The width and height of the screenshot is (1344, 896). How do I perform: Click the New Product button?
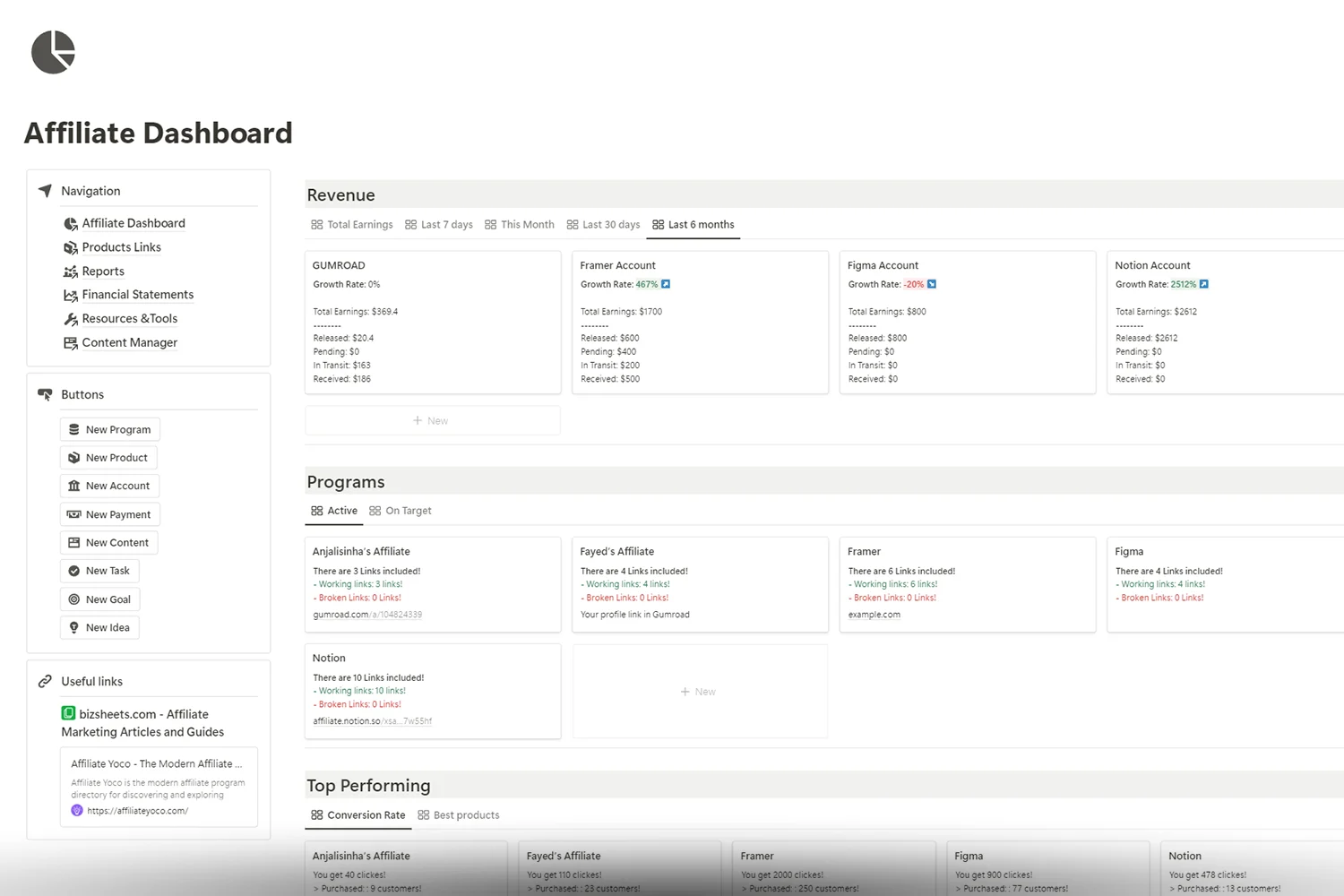coord(108,458)
